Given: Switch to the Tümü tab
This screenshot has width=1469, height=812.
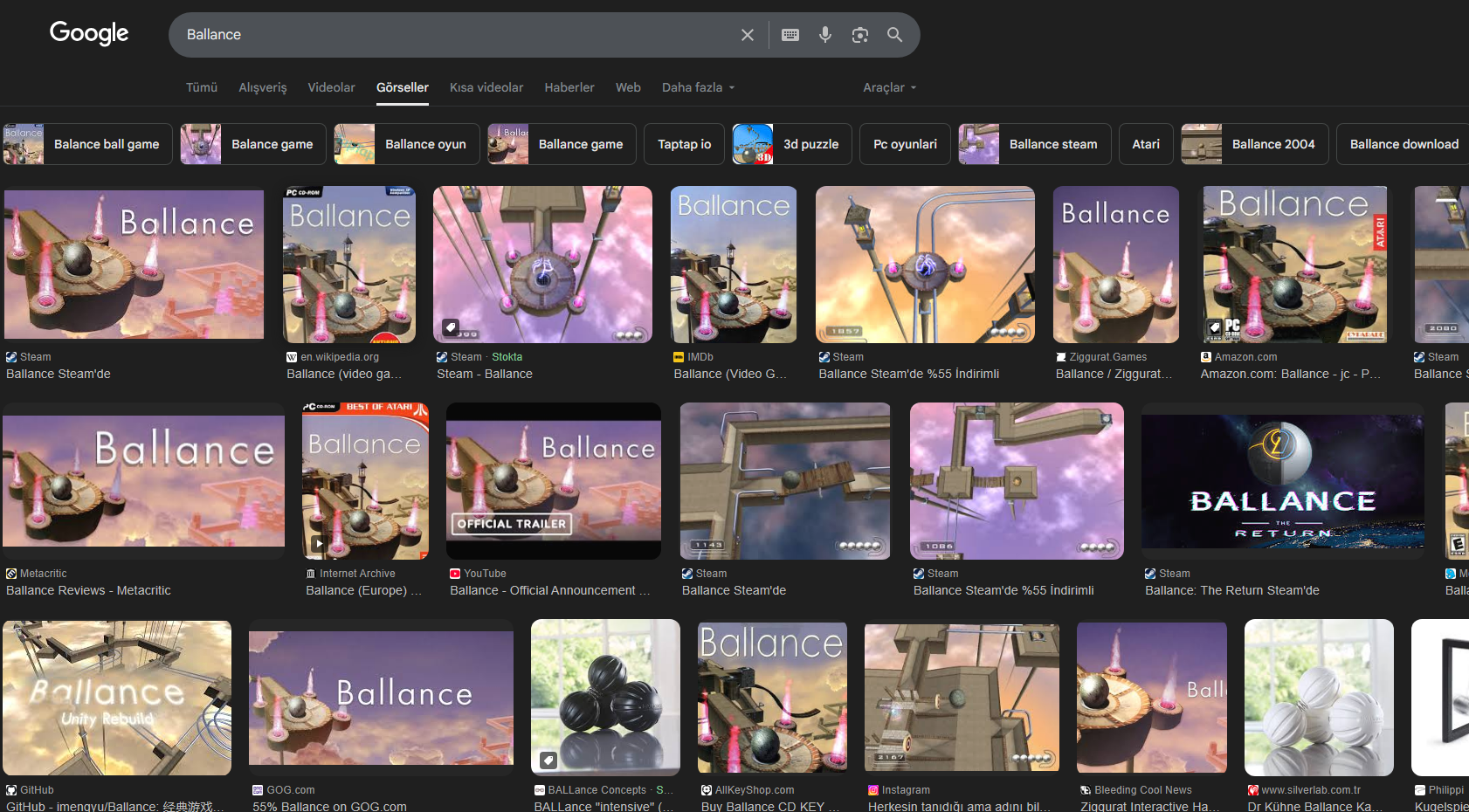Looking at the screenshot, I should click(x=202, y=87).
